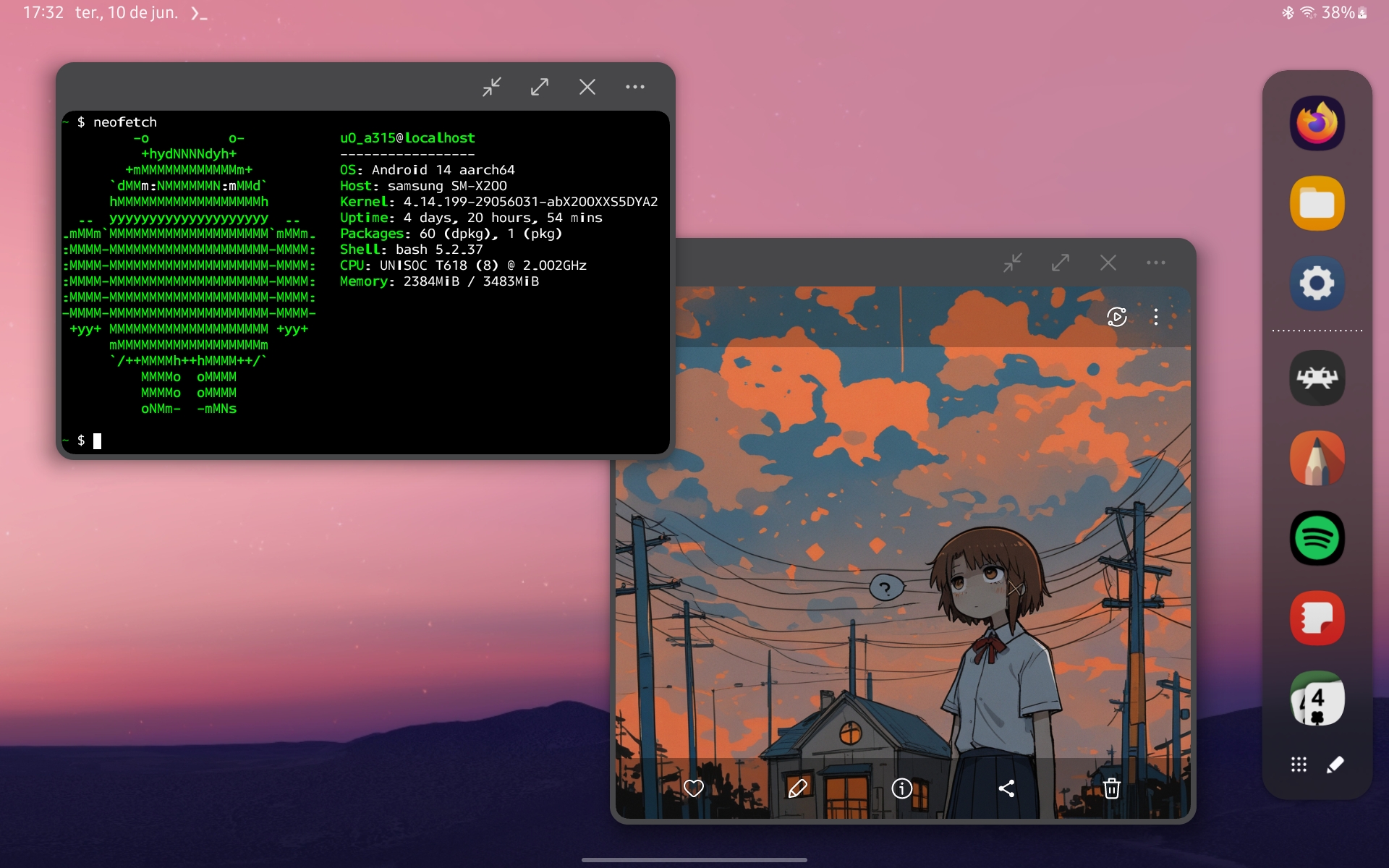Click the Memory usage line
This screenshot has width=1389, height=868.
[x=439, y=281]
